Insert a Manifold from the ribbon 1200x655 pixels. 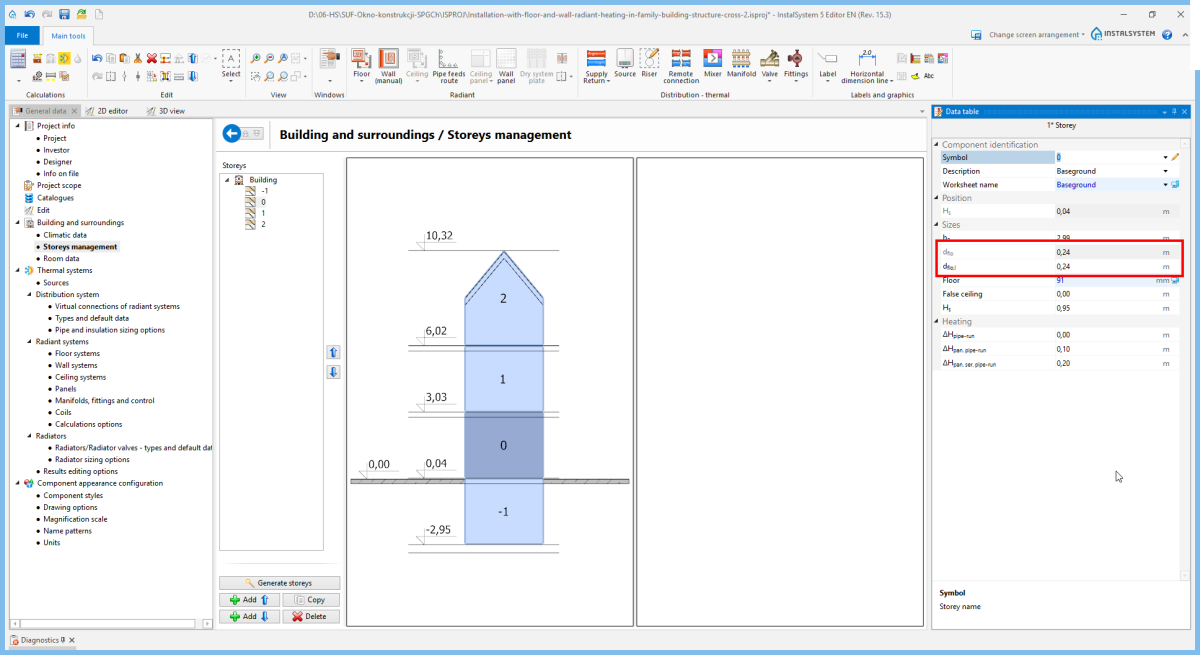coord(741,61)
